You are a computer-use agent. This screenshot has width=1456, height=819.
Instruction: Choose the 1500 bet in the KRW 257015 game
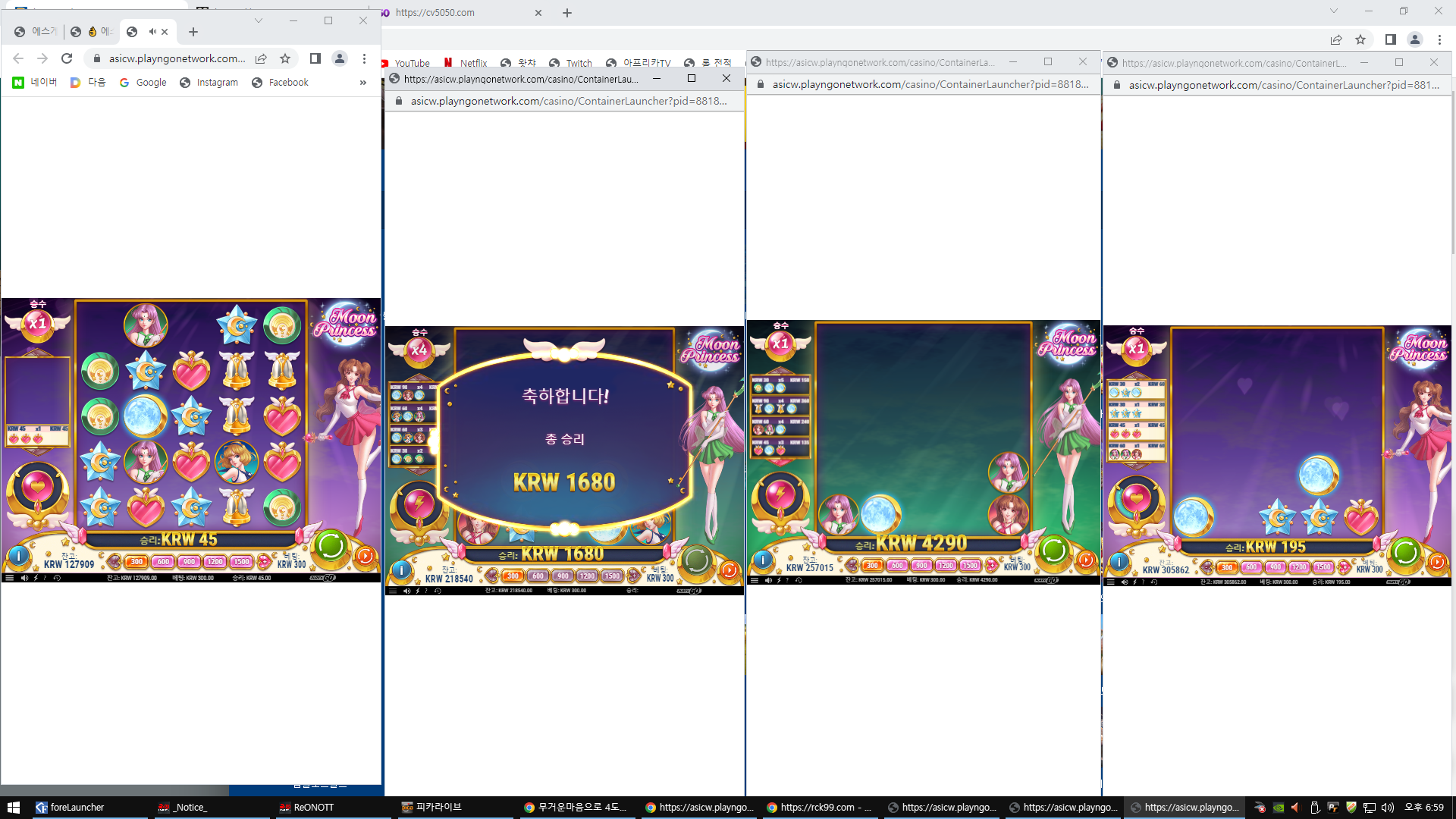(x=970, y=565)
